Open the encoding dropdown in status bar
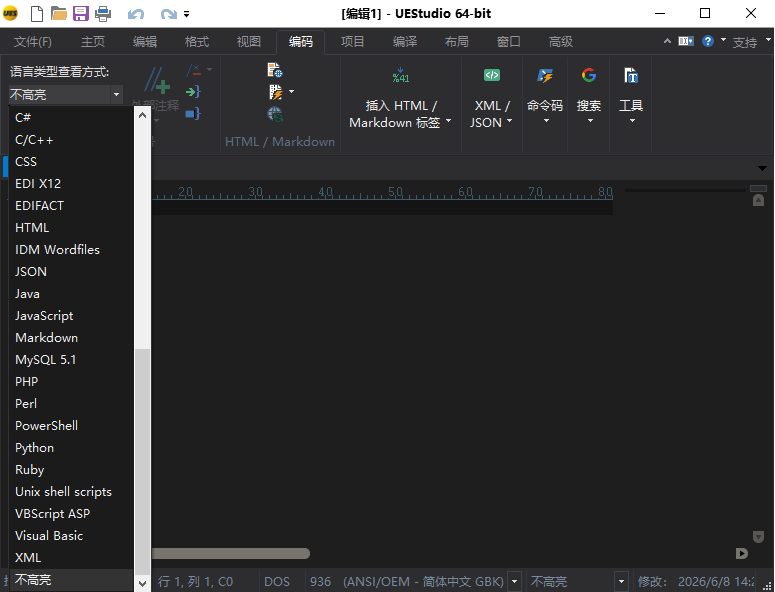This screenshot has width=775, height=592. coord(515,581)
